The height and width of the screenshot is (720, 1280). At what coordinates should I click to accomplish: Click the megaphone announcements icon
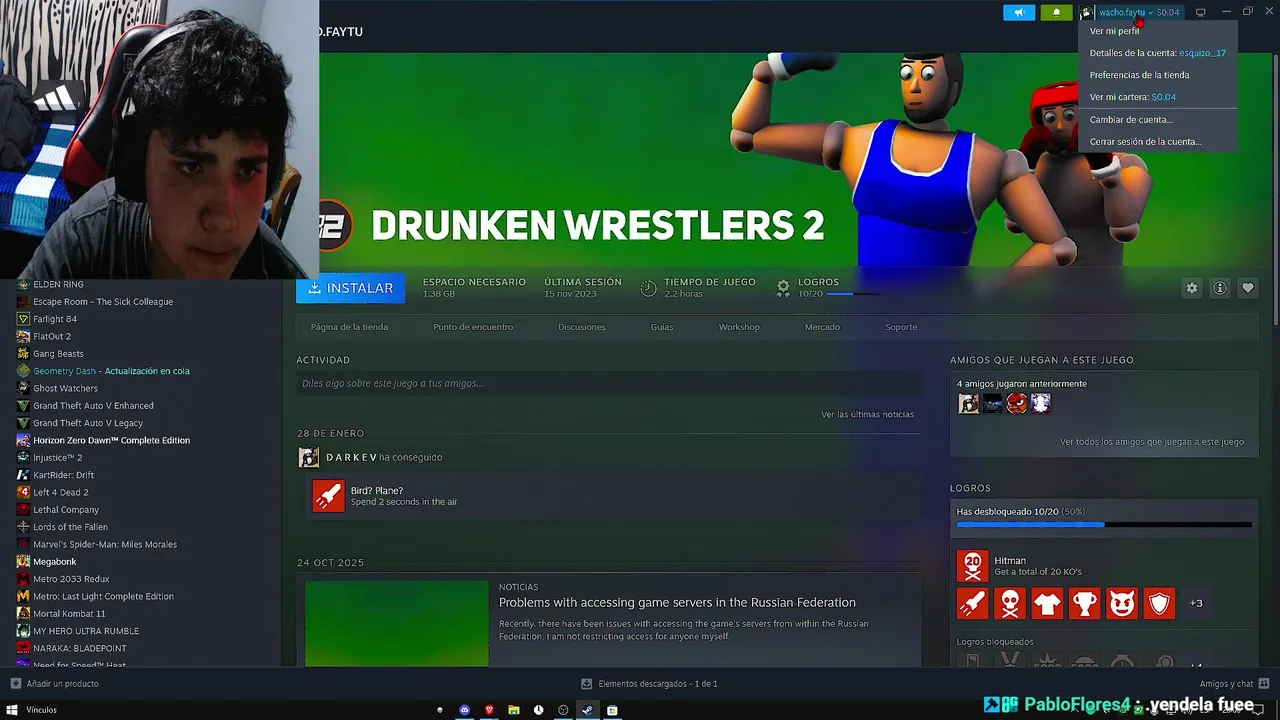pyautogui.click(x=1019, y=12)
